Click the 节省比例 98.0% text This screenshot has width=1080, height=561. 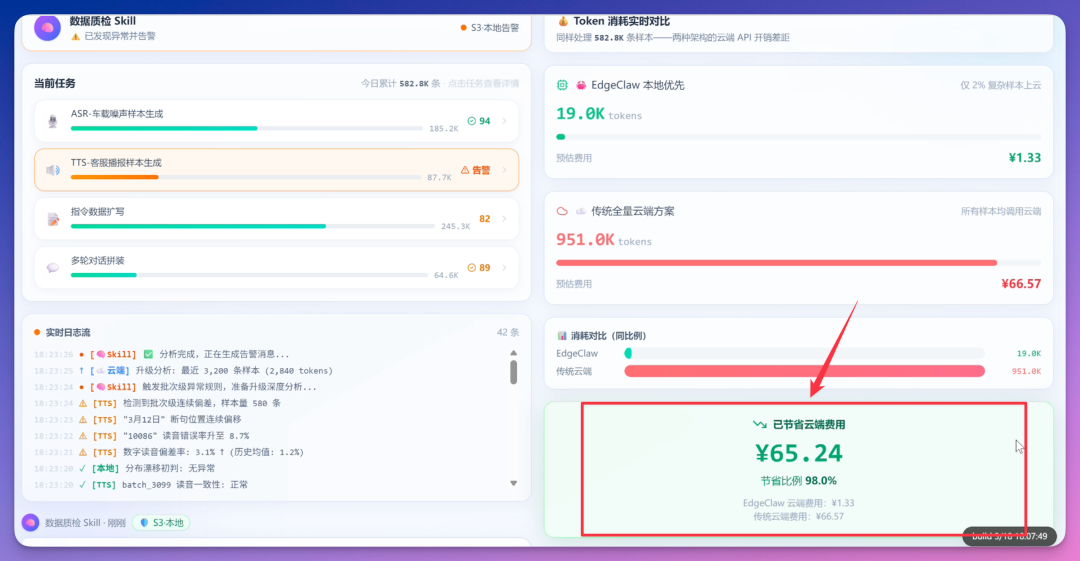tap(798, 481)
